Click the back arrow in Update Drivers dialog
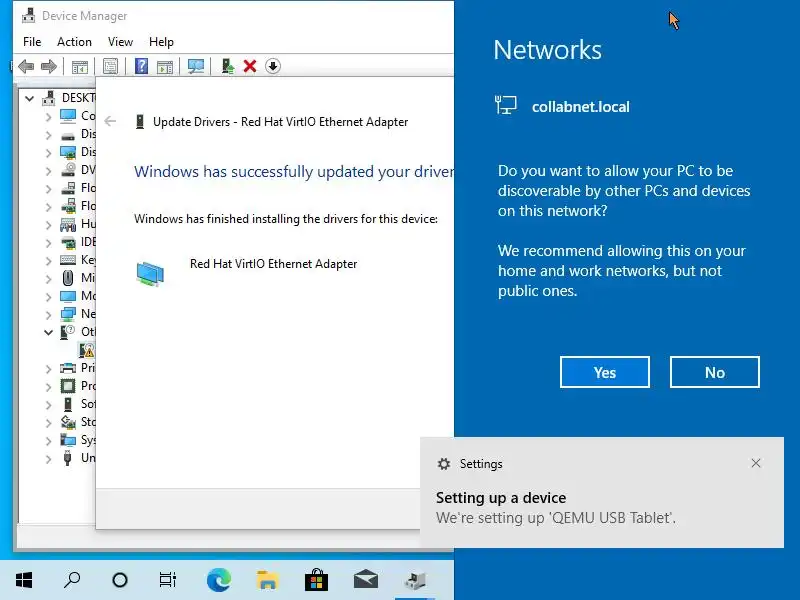Screen dimensions: 800x600 110,121
